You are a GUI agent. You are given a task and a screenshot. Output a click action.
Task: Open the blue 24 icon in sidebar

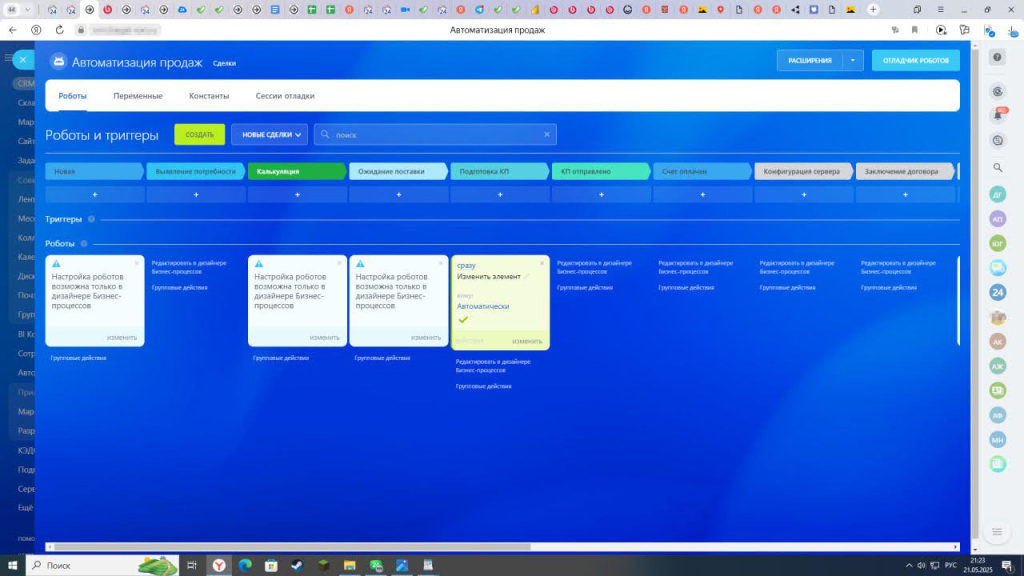pyautogui.click(x=997, y=292)
